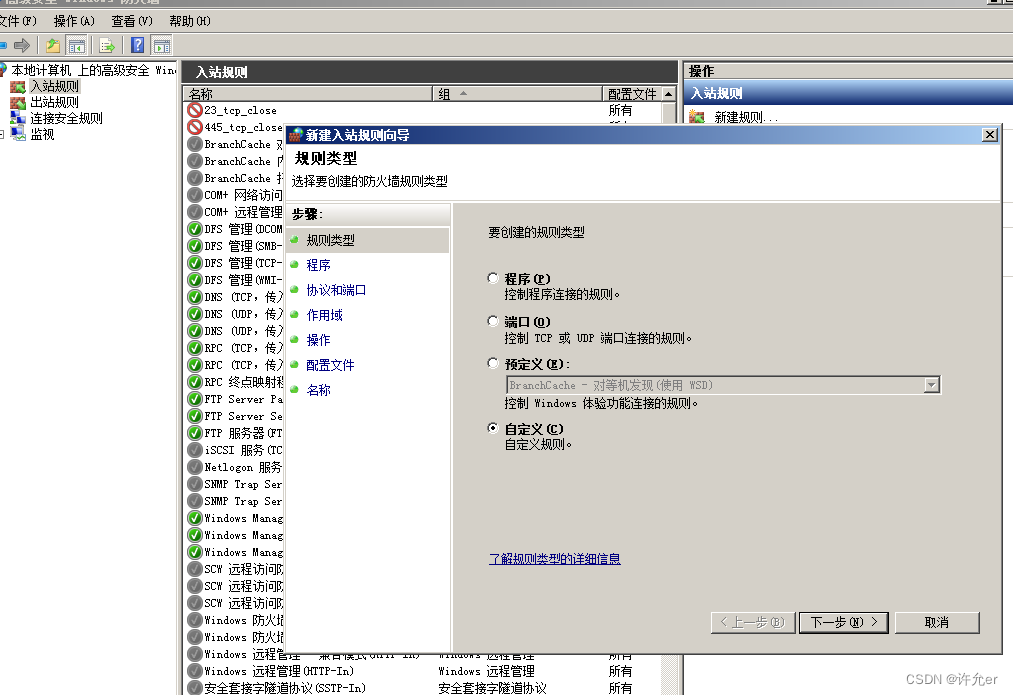This screenshot has width=1013, height=695.
Task: Click the 取消 button
Action: click(937, 623)
